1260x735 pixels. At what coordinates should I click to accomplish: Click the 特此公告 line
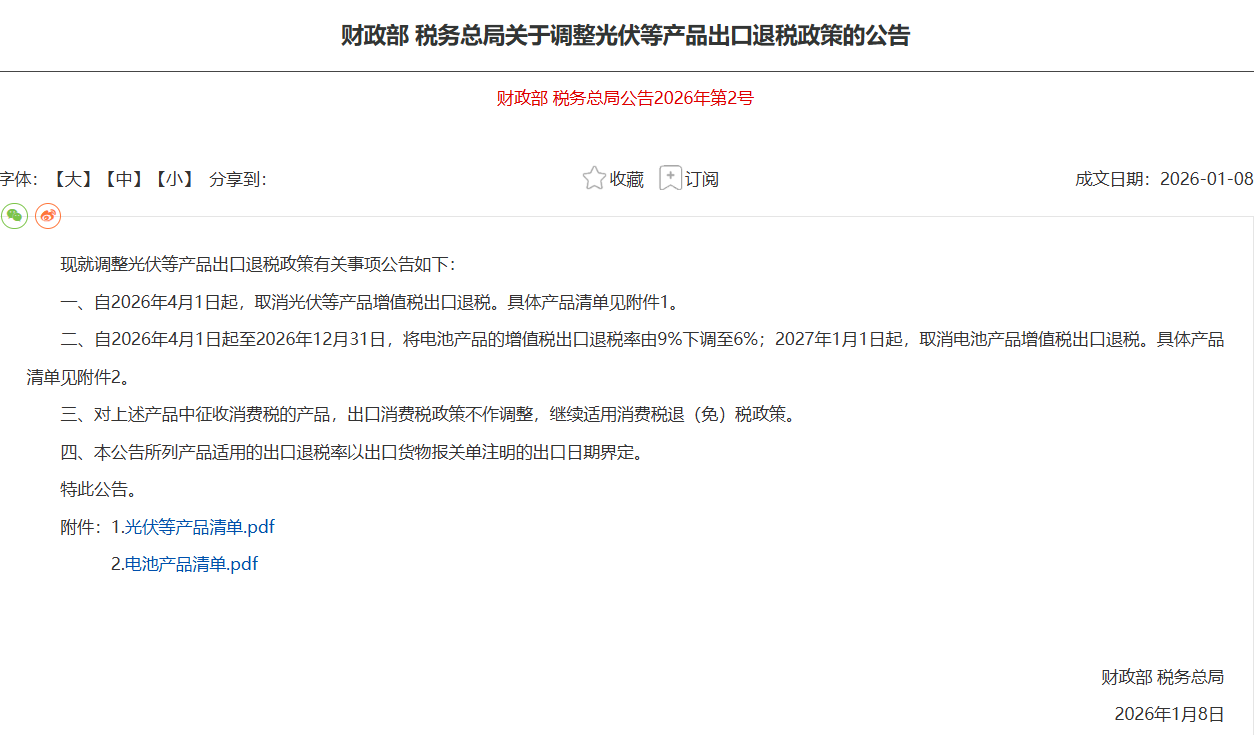[x=99, y=490]
